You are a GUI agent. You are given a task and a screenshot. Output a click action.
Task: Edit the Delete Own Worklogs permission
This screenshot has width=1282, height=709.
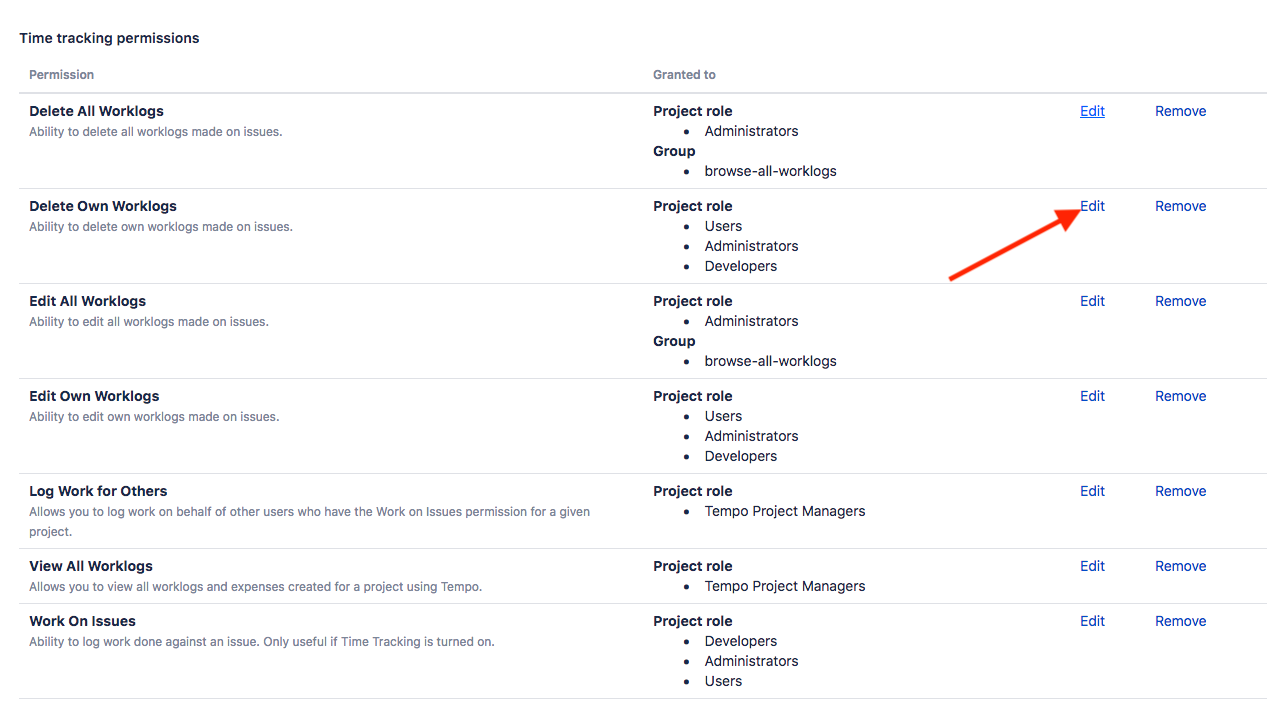1093,206
